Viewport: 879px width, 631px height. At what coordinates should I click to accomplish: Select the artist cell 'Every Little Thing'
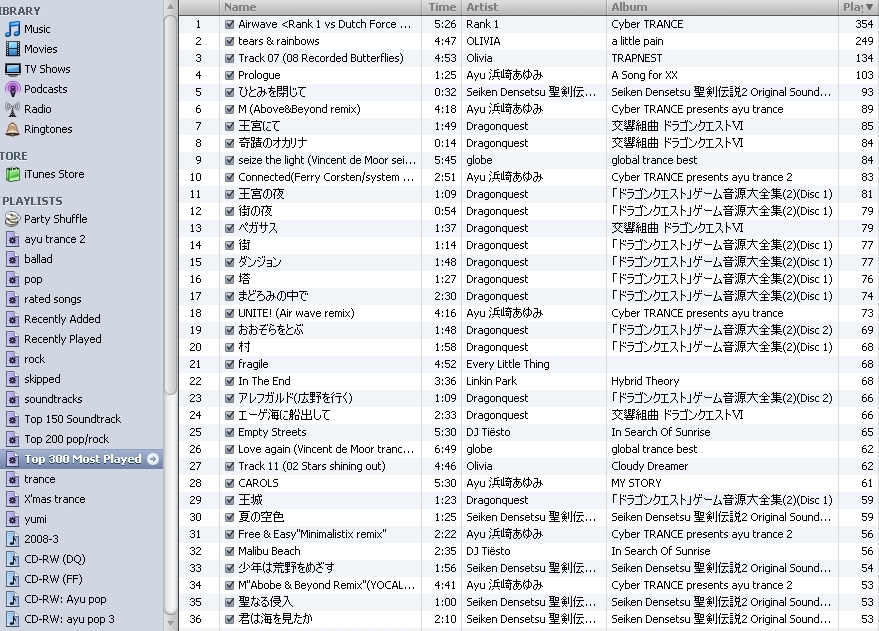coord(508,364)
